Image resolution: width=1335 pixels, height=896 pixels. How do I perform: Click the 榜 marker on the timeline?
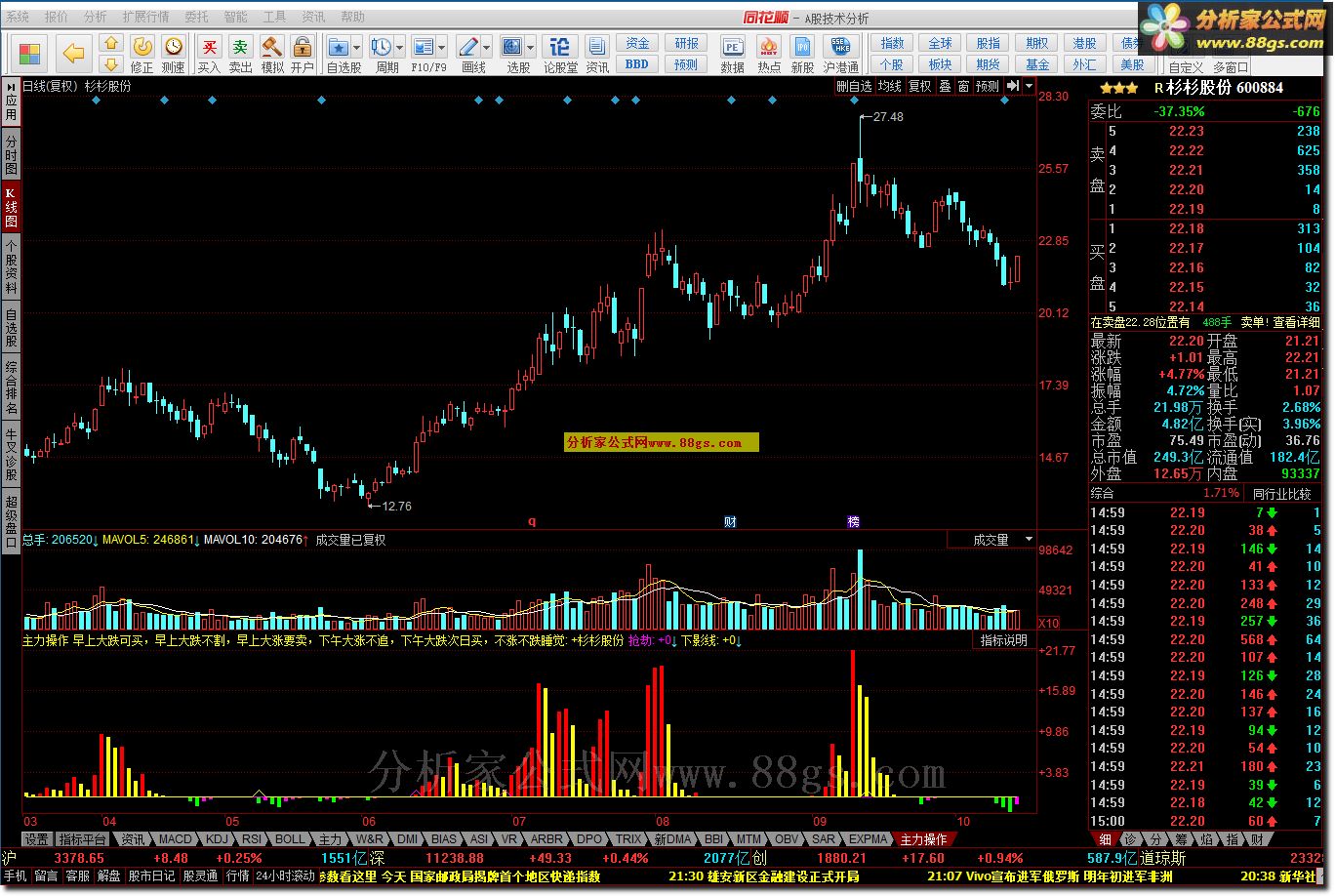coord(854,522)
